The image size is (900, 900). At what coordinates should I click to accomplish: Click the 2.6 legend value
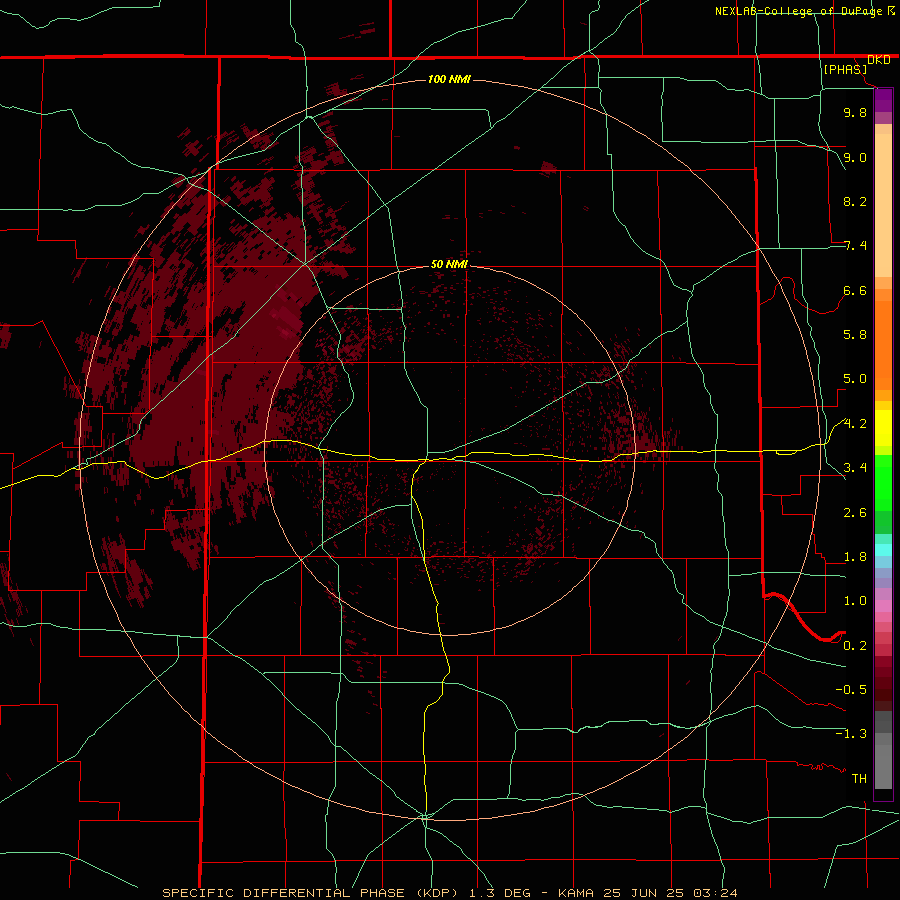855,513
